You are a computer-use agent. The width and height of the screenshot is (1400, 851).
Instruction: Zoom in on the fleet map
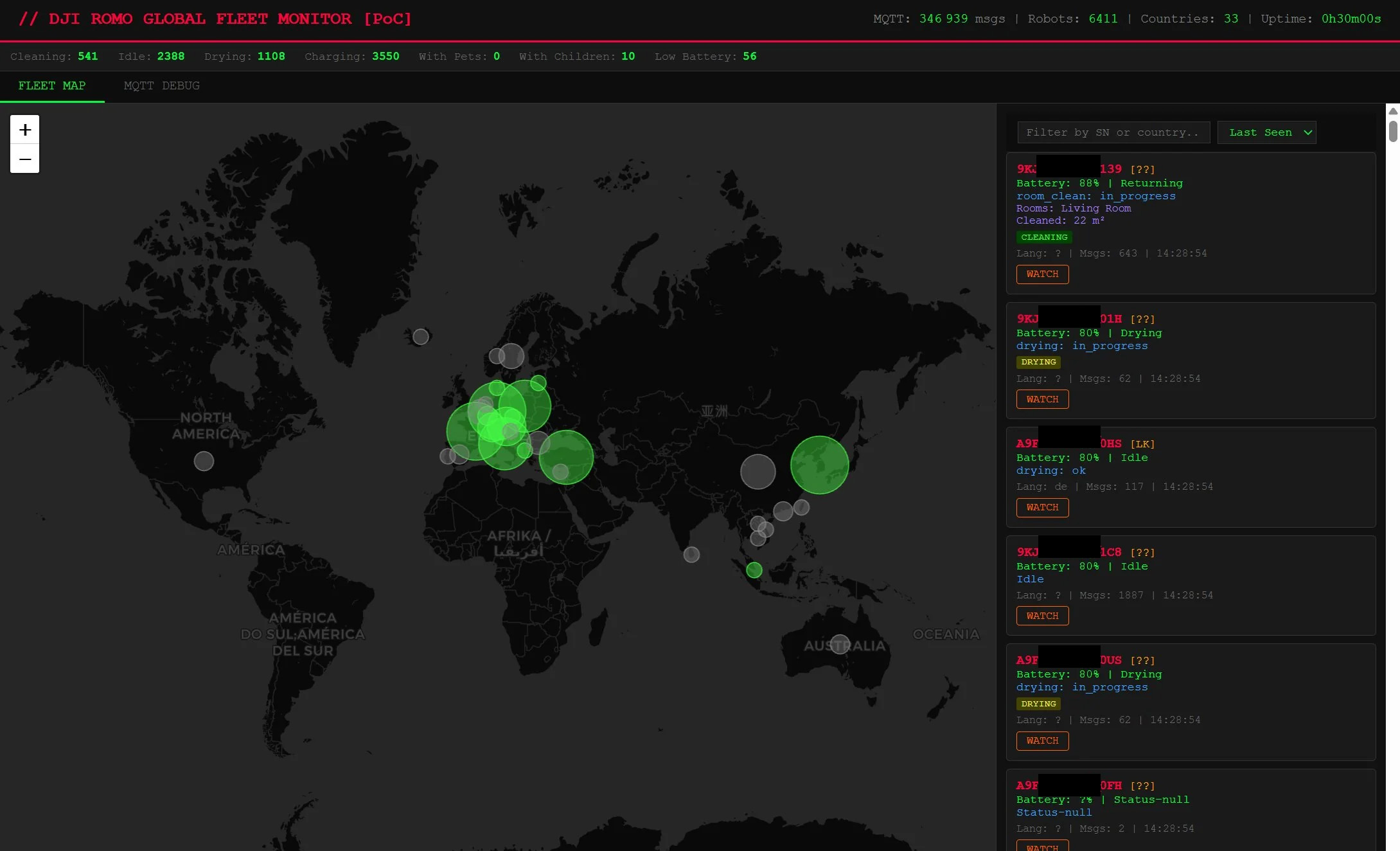click(24, 129)
